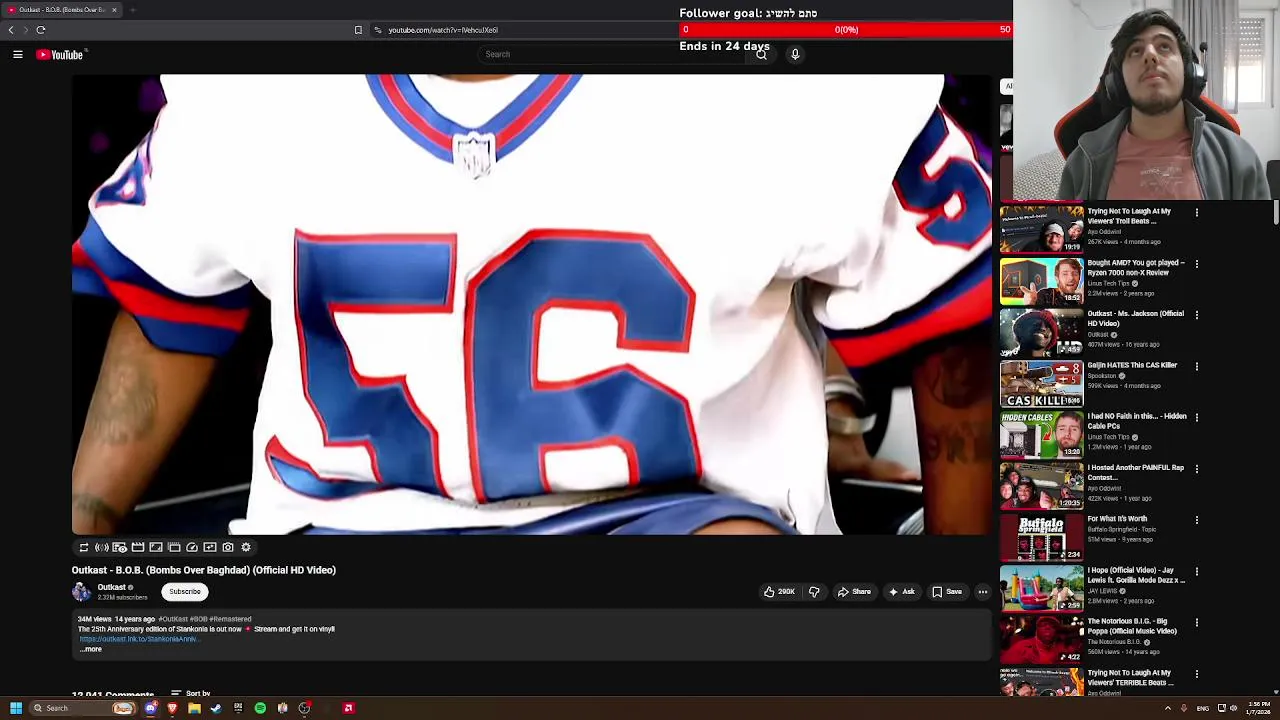Click into the YouTube search field
Viewport: 1280px width, 720px height.
click(x=610, y=55)
